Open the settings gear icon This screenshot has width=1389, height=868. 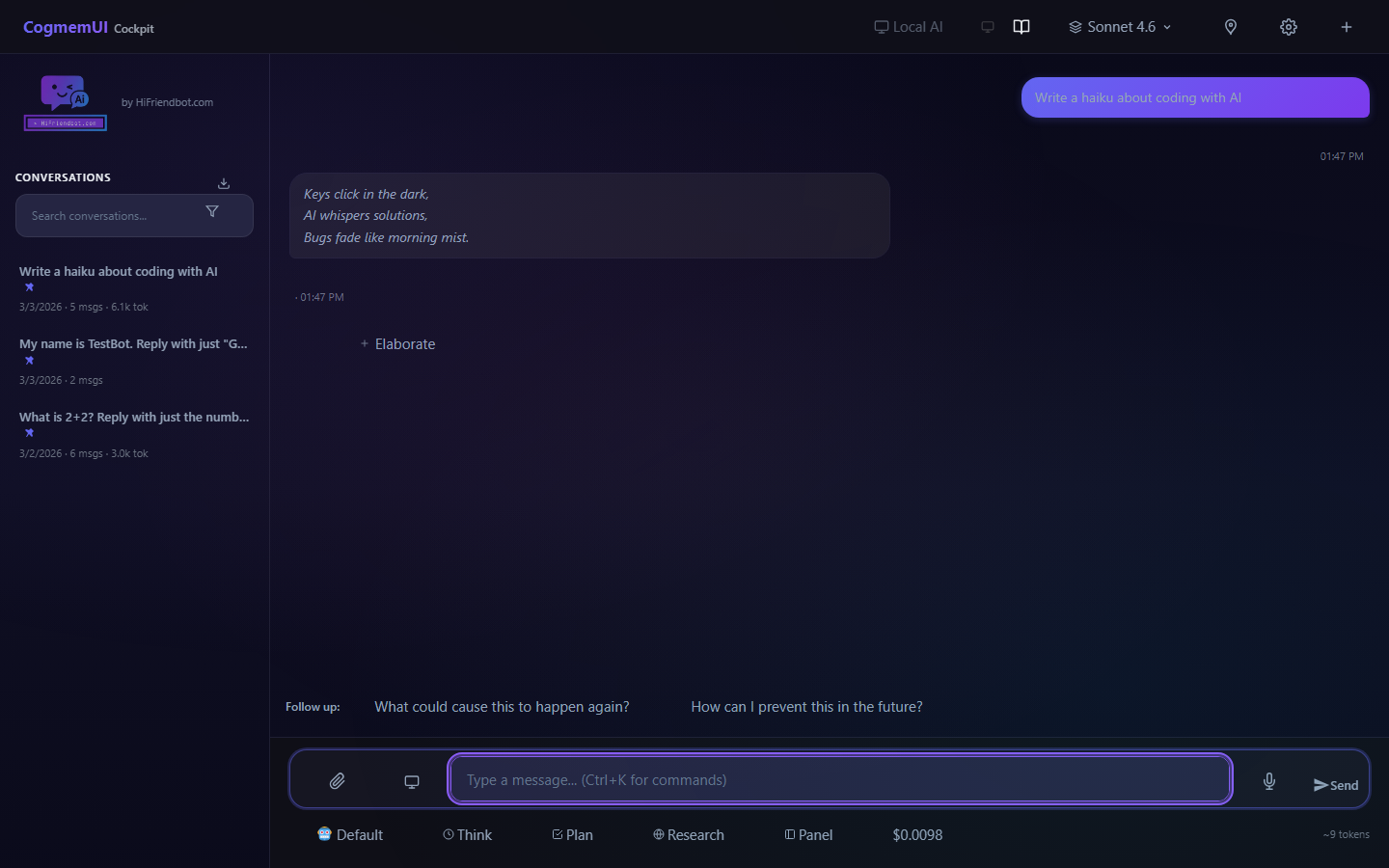[1289, 27]
